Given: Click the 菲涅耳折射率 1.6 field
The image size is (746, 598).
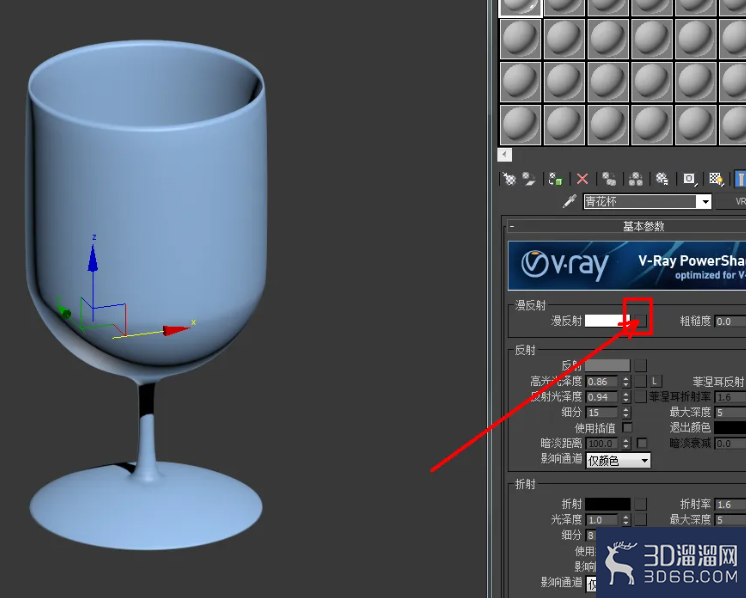Looking at the screenshot, I should click(x=731, y=397).
